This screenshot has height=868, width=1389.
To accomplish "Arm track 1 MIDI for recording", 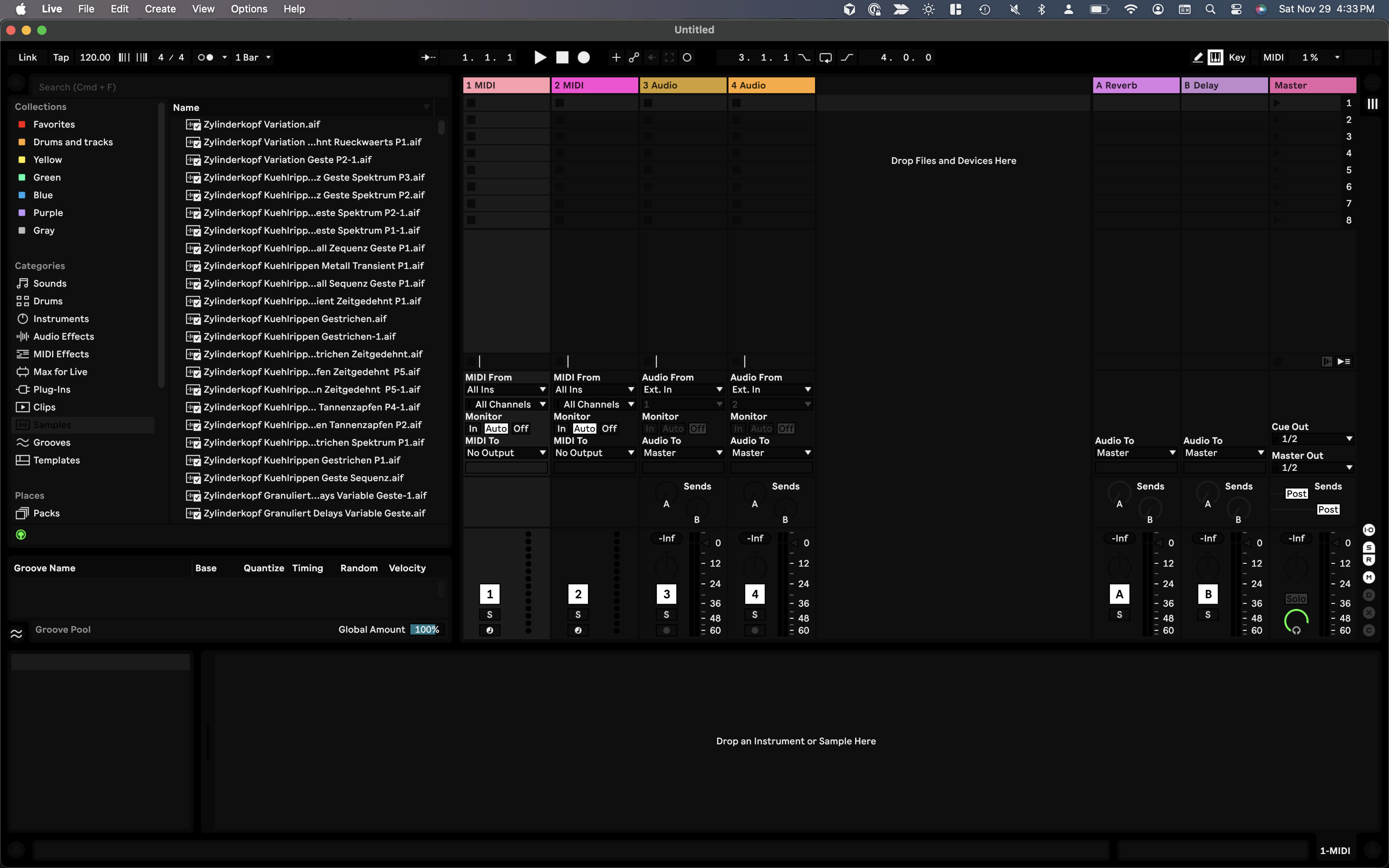I will (x=489, y=630).
